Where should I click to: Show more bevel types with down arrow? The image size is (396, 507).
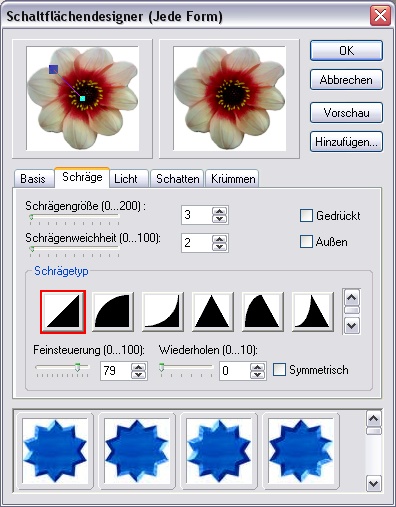(352, 325)
